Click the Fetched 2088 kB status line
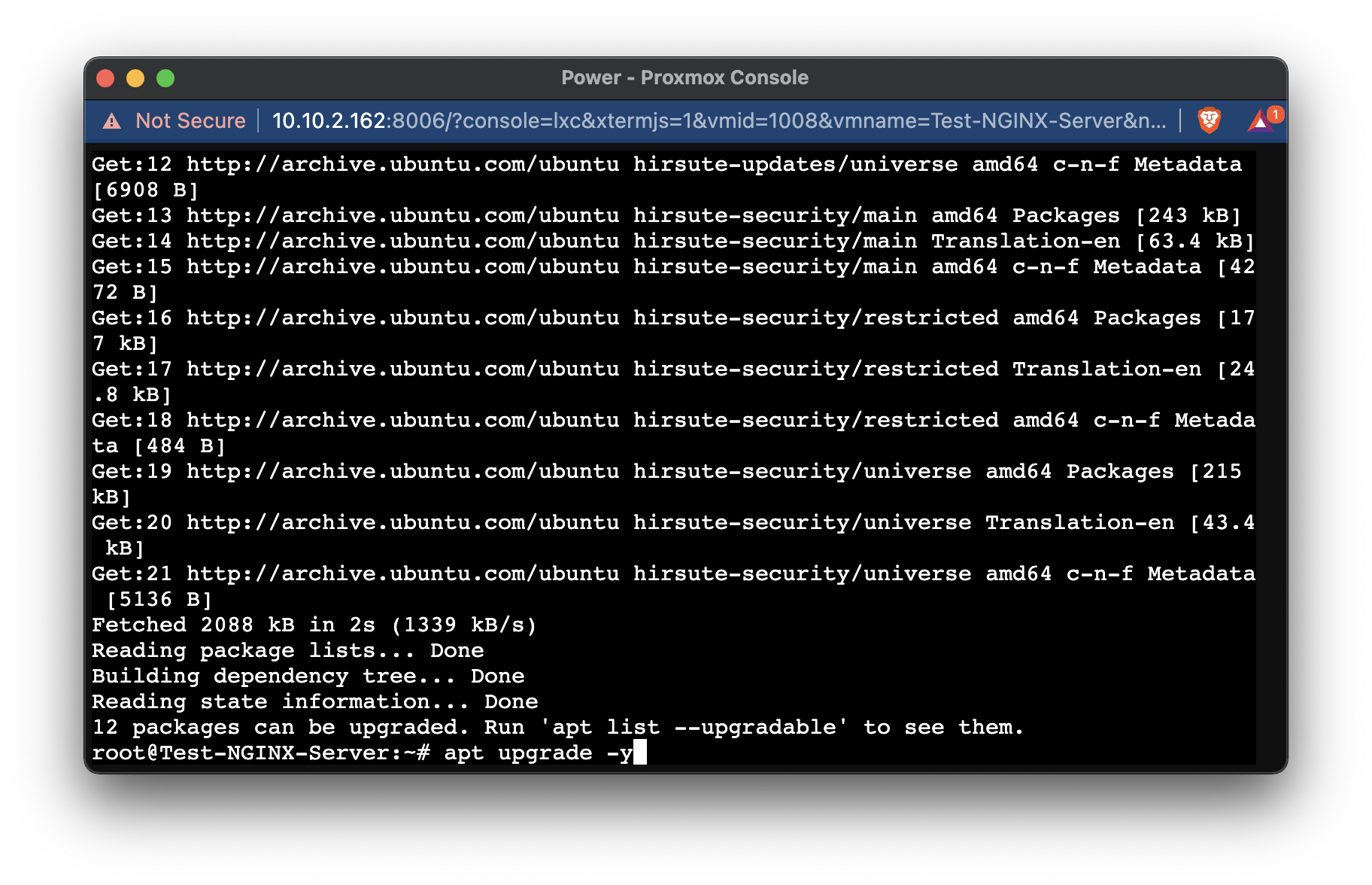This screenshot has height=885, width=1372. coord(314,624)
